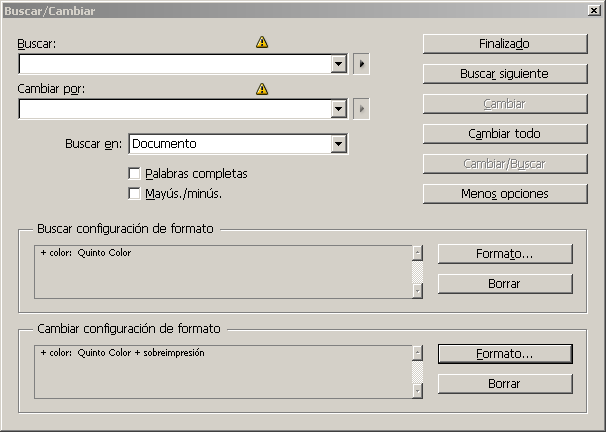
Task: Toggle the Mayús./minús. checkbox
Action: click(134, 193)
